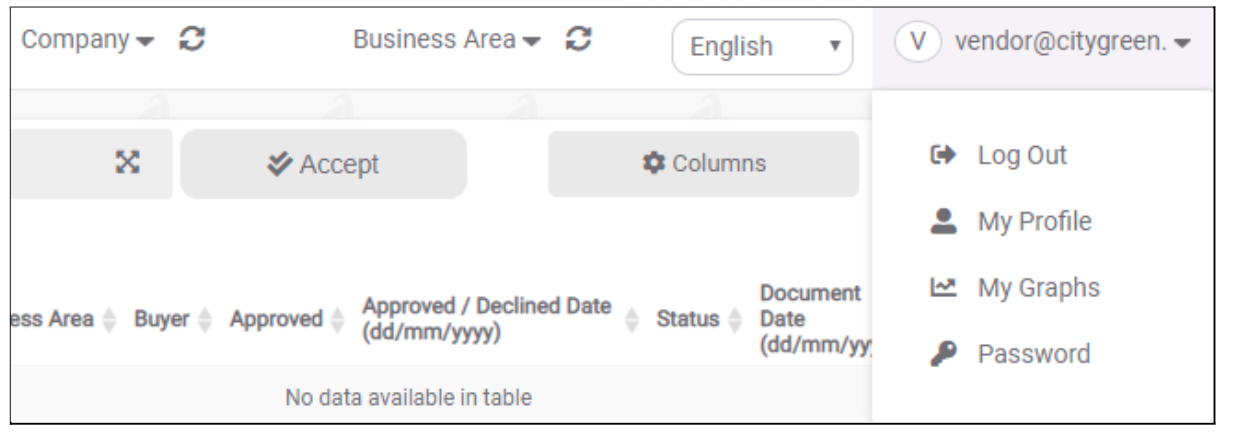Click the refresh icon beside Business Area
Screen dimensions: 1244x433
point(576,42)
